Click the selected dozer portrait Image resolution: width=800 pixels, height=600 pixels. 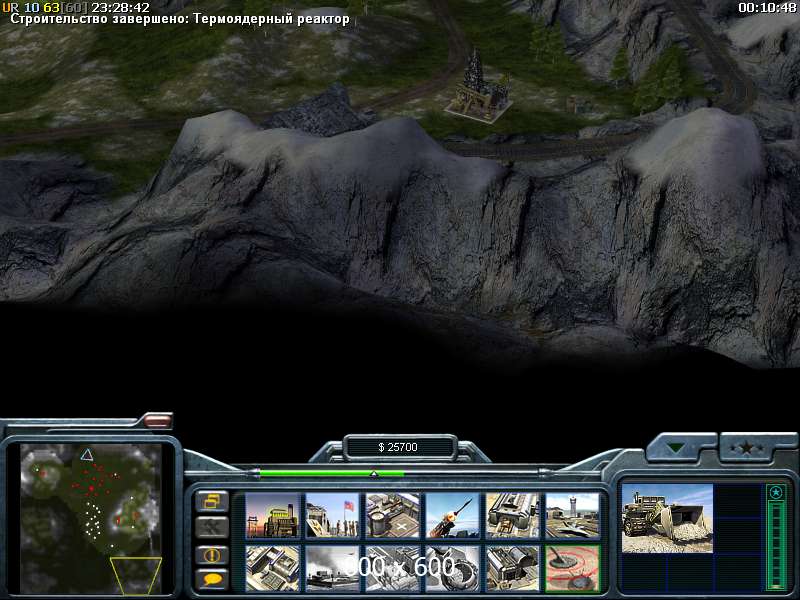[667, 518]
